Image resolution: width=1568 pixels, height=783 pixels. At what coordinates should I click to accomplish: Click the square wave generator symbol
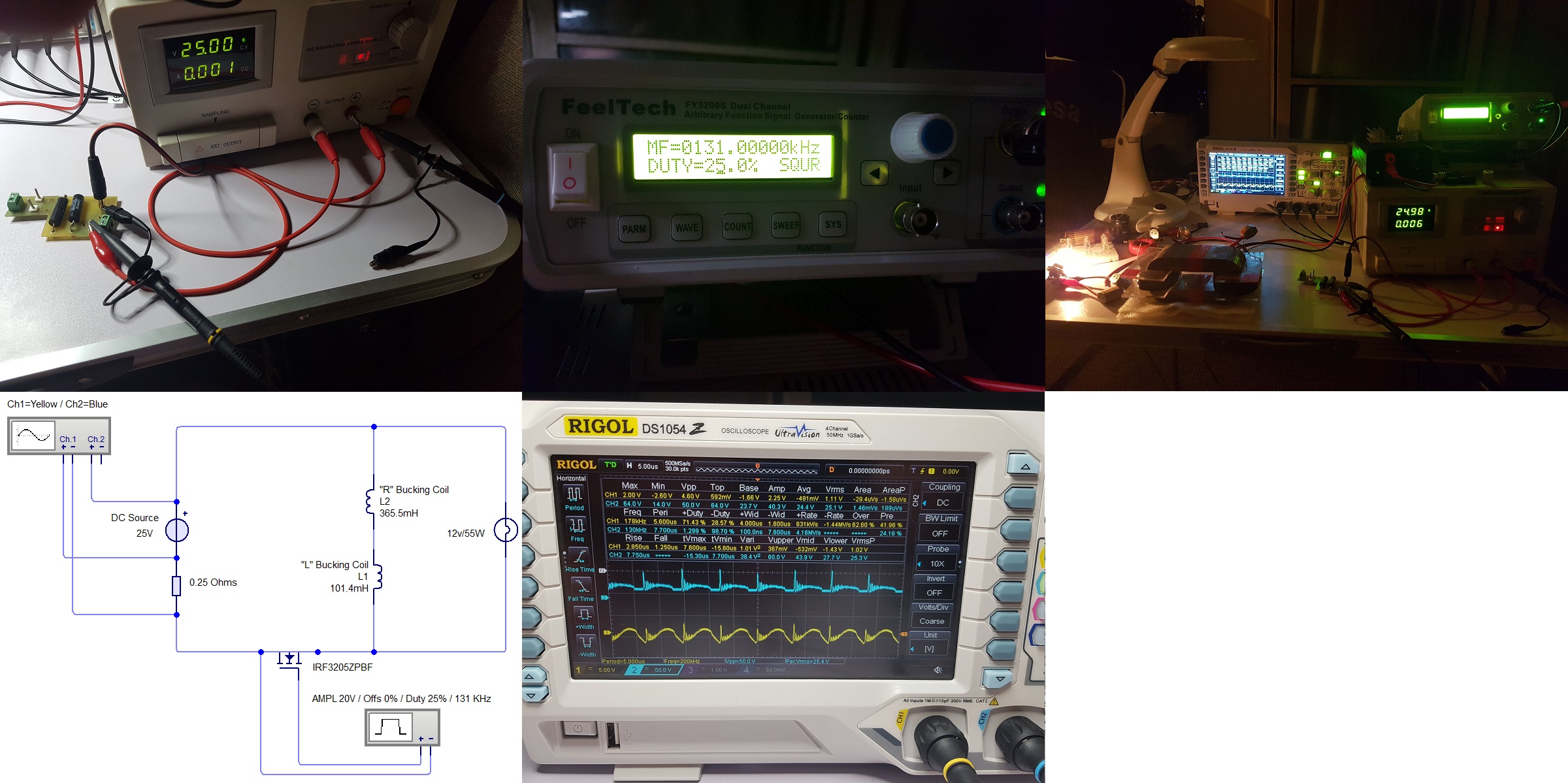tap(402, 727)
